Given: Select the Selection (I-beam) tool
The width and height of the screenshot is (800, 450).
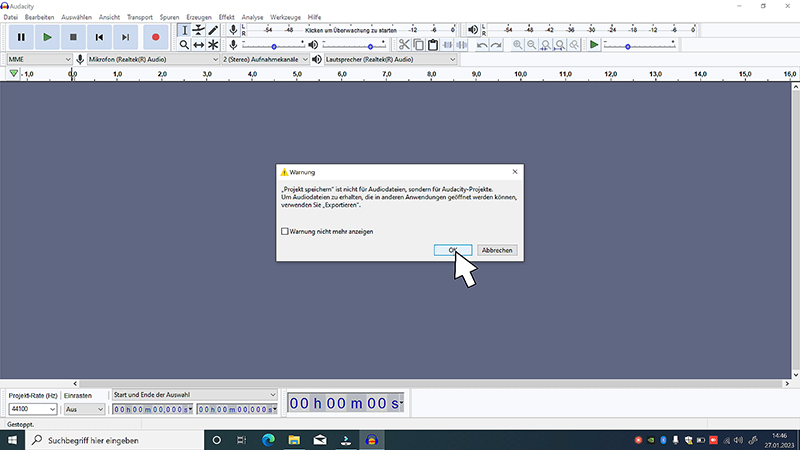Looking at the screenshot, I should [184, 30].
